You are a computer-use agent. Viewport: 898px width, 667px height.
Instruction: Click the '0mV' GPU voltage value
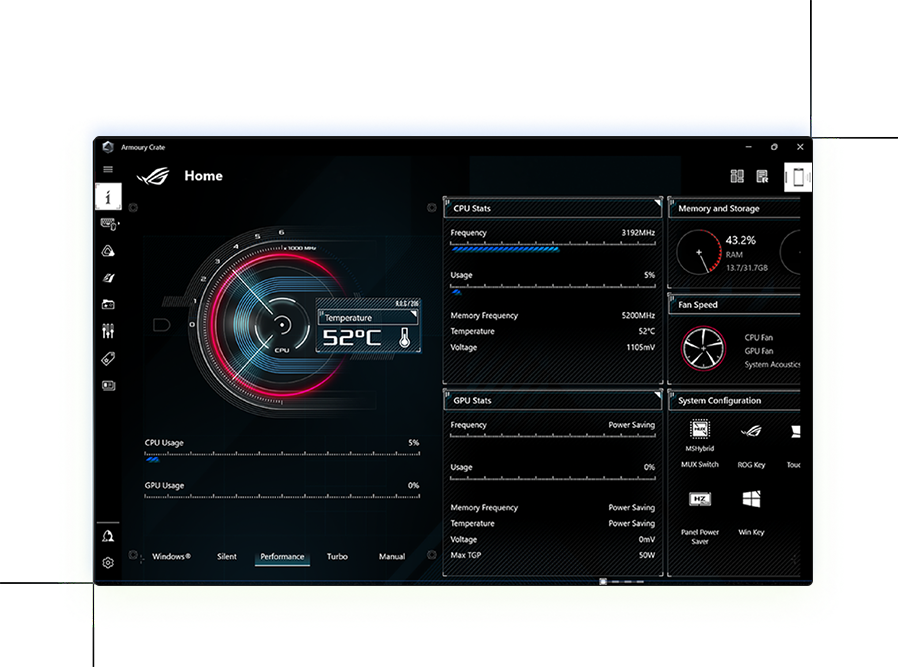point(647,539)
